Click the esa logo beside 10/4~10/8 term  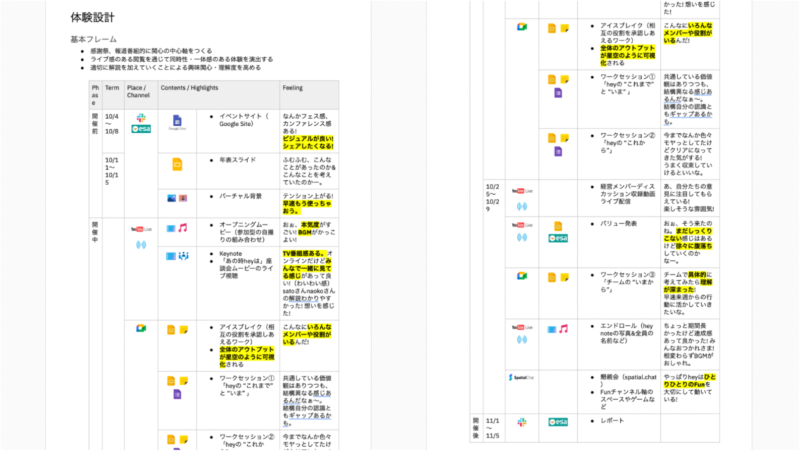tap(141, 129)
